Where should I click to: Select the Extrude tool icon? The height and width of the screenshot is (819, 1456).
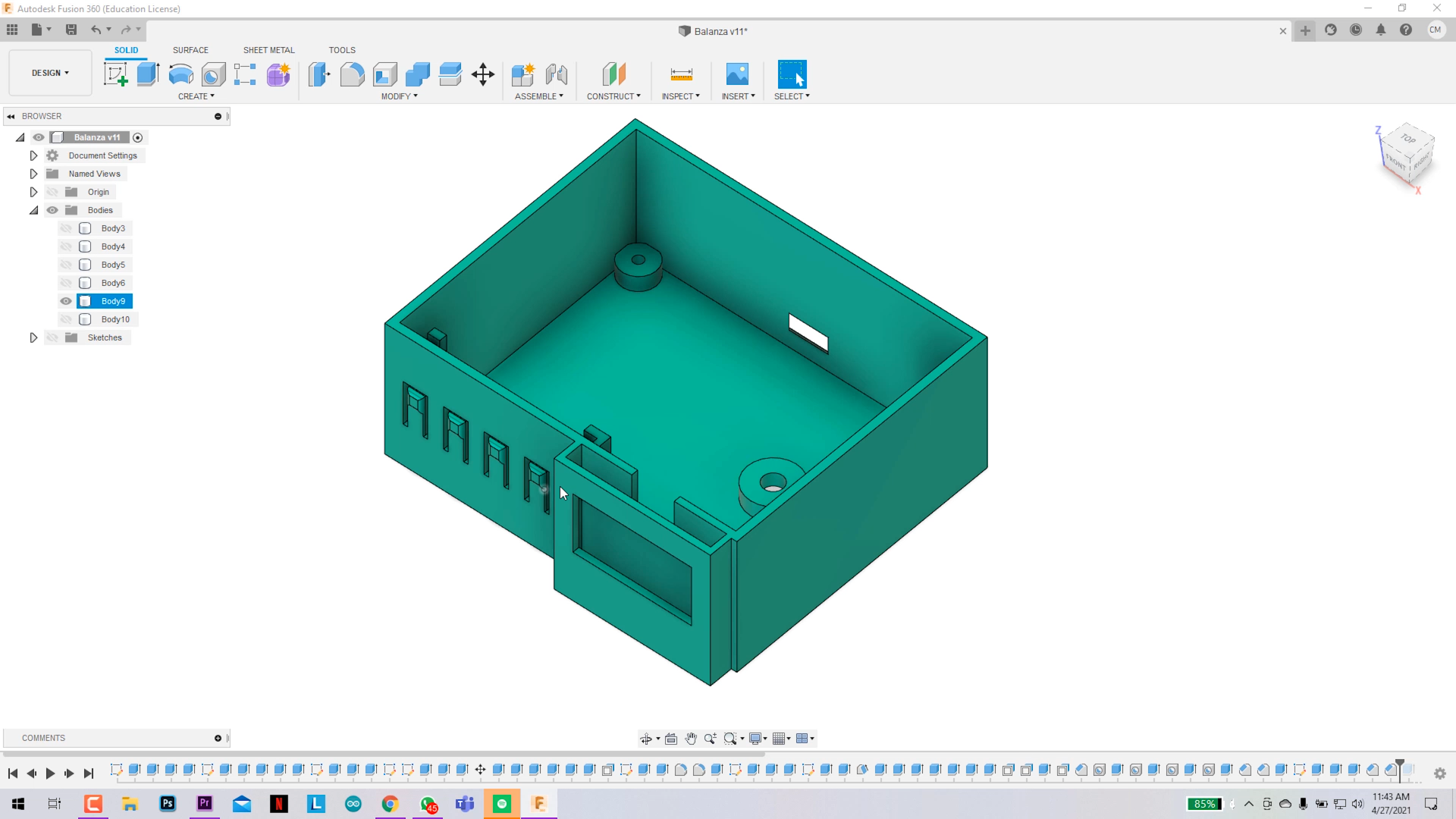[148, 74]
